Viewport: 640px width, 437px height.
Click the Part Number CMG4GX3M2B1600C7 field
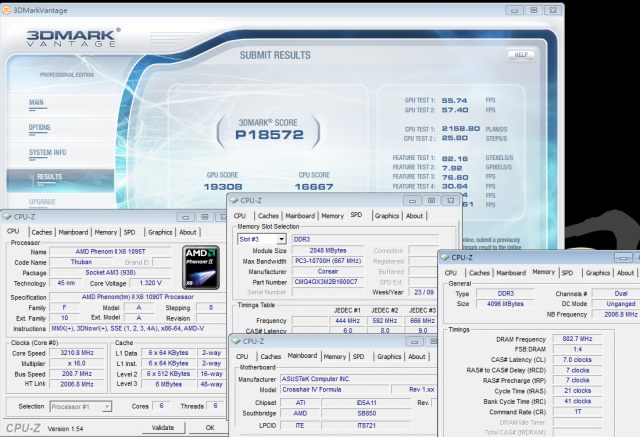point(328,282)
